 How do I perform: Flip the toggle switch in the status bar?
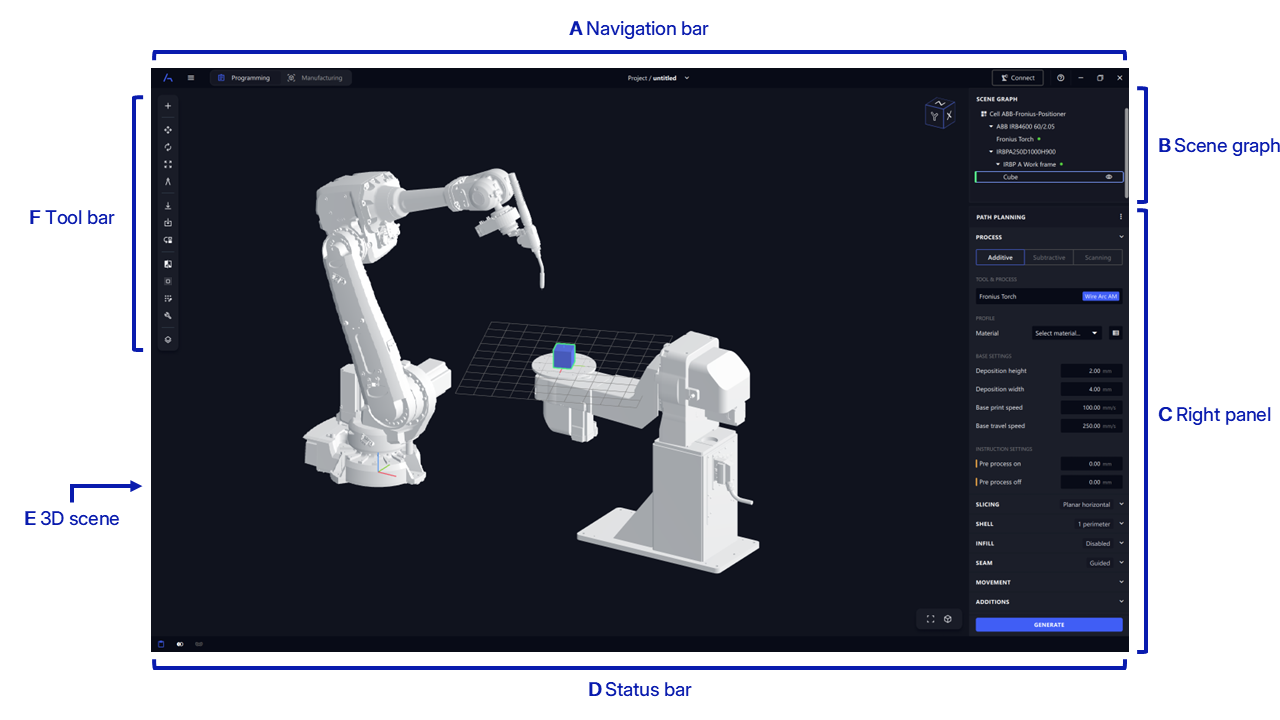(180, 644)
